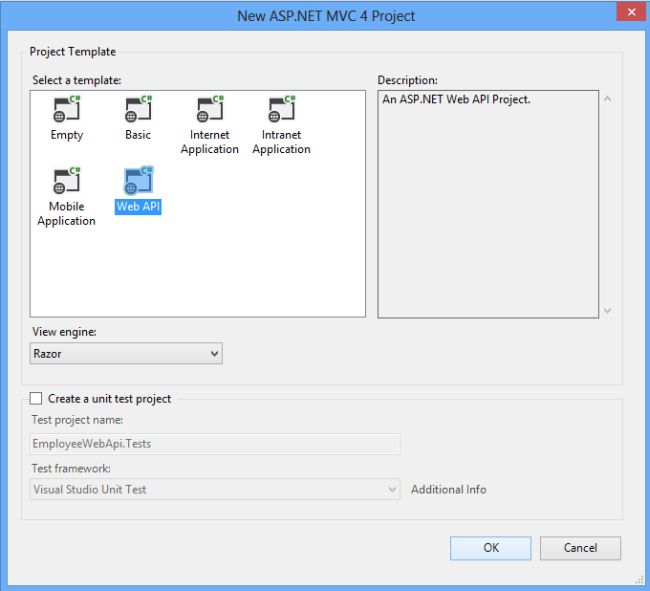Enable Create a unit test project checkbox
The width and height of the screenshot is (650, 591).
click(36, 398)
